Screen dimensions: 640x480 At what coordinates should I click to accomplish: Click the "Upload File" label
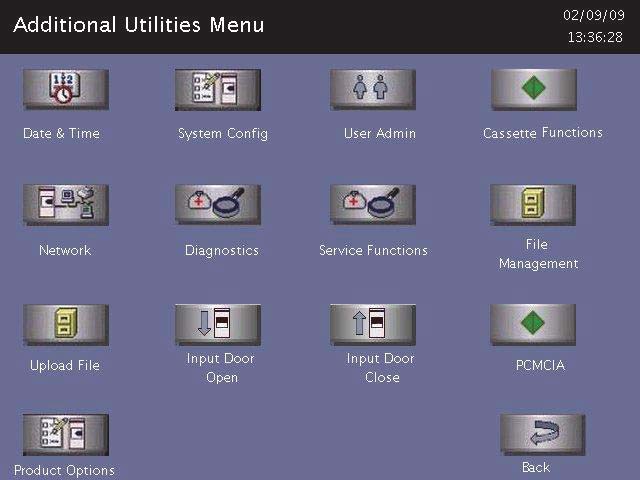coord(64,366)
